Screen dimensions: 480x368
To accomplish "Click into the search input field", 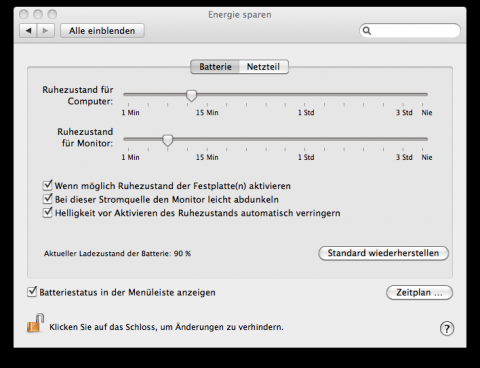I will tap(410, 31).
